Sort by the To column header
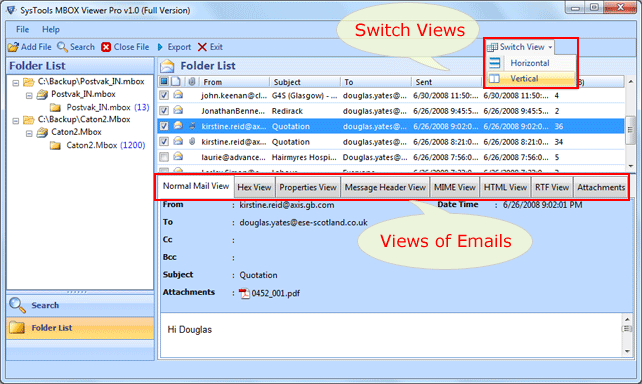The height and width of the screenshot is (384, 642). pyautogui.click(x=375, y=82)
